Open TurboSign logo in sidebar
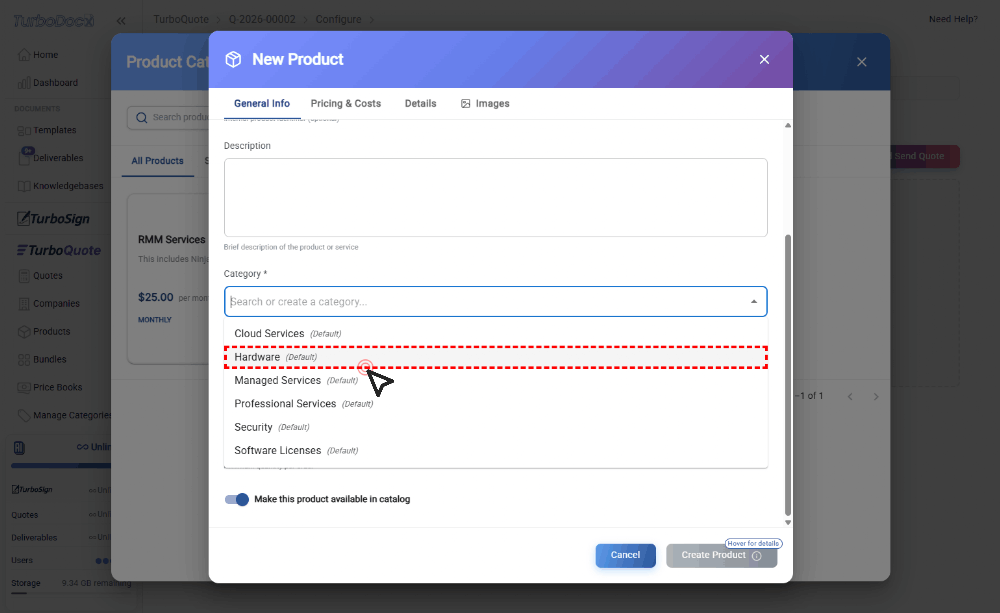Screen dimensions: 1000x613 53,219
